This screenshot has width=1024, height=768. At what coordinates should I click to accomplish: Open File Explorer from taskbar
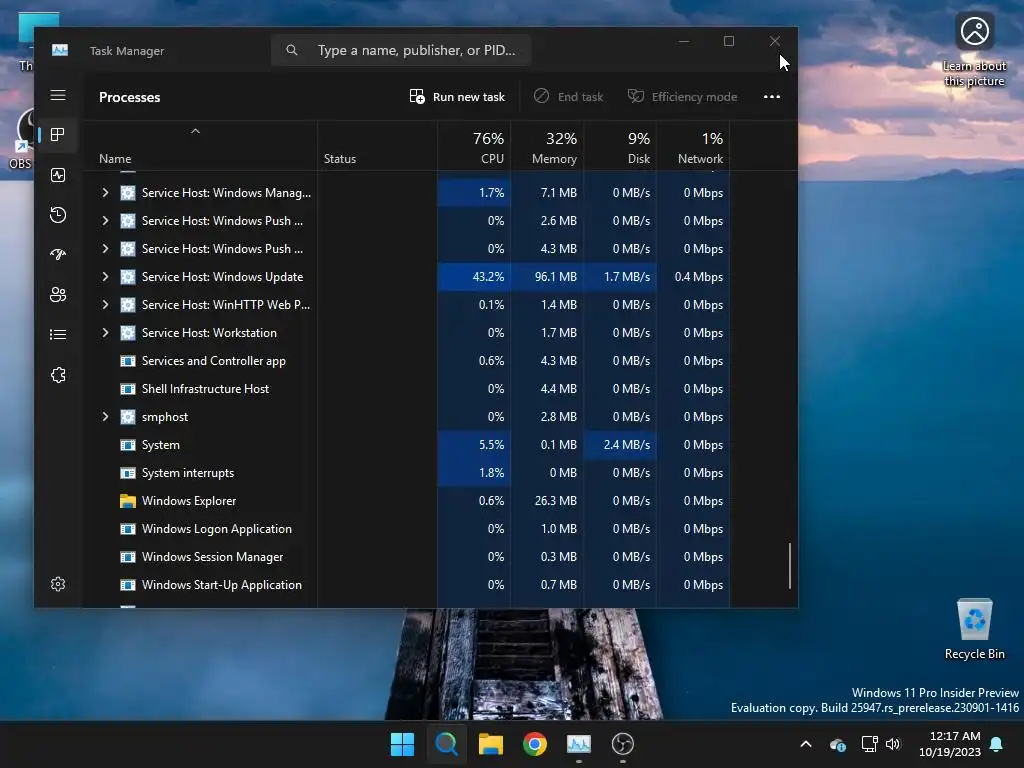coord(490,744)
